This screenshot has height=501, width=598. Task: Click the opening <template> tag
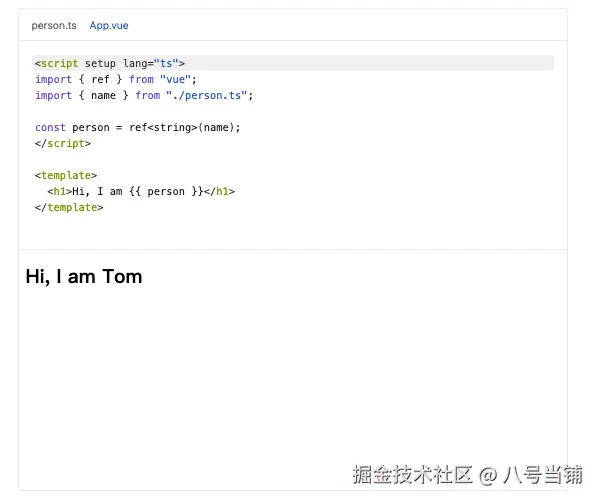tap(66, 175)
